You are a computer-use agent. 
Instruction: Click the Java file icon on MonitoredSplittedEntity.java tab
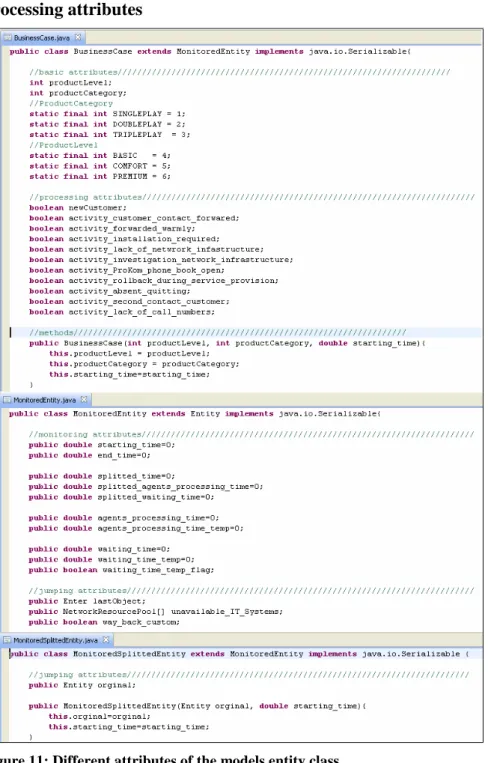tap(8, 640)
